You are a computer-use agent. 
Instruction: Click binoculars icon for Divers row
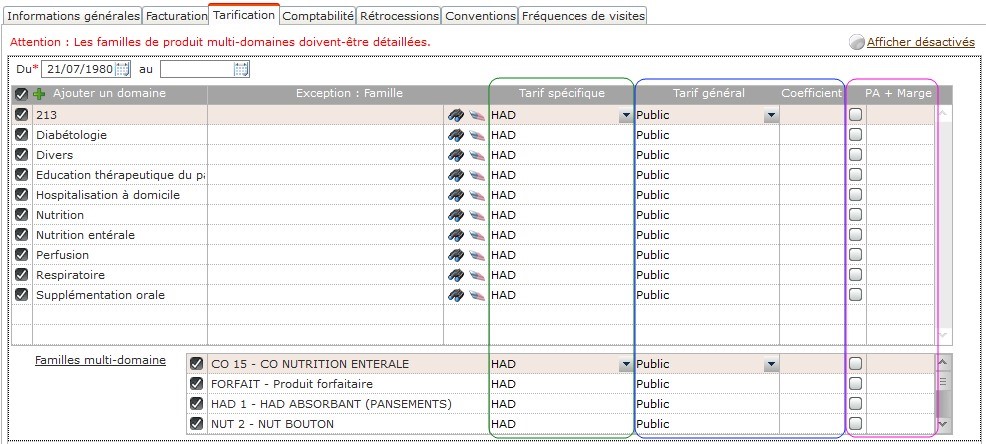(456, 155)
